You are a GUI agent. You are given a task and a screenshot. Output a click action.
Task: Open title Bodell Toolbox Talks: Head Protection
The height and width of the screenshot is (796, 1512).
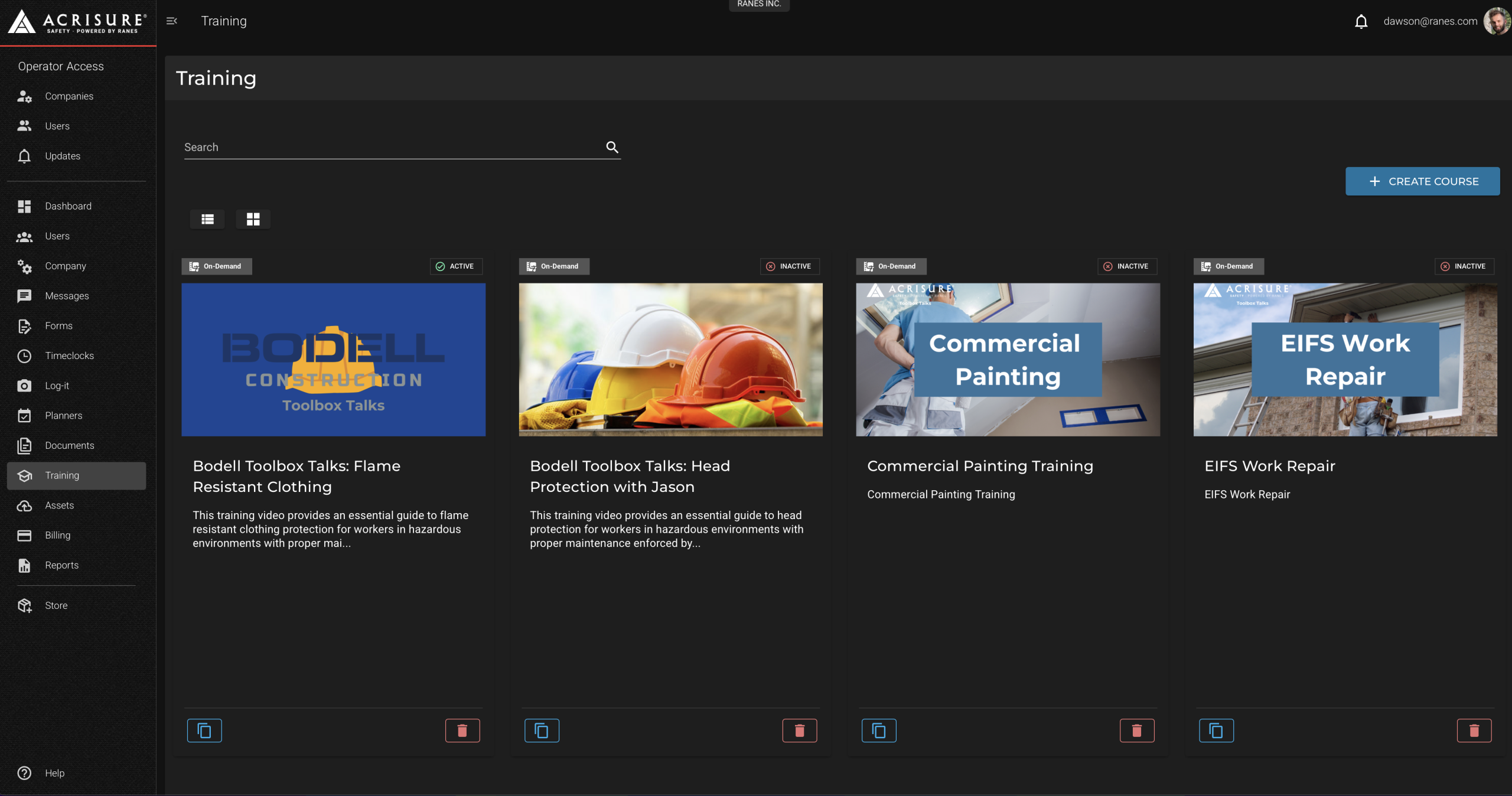[630, 476]
